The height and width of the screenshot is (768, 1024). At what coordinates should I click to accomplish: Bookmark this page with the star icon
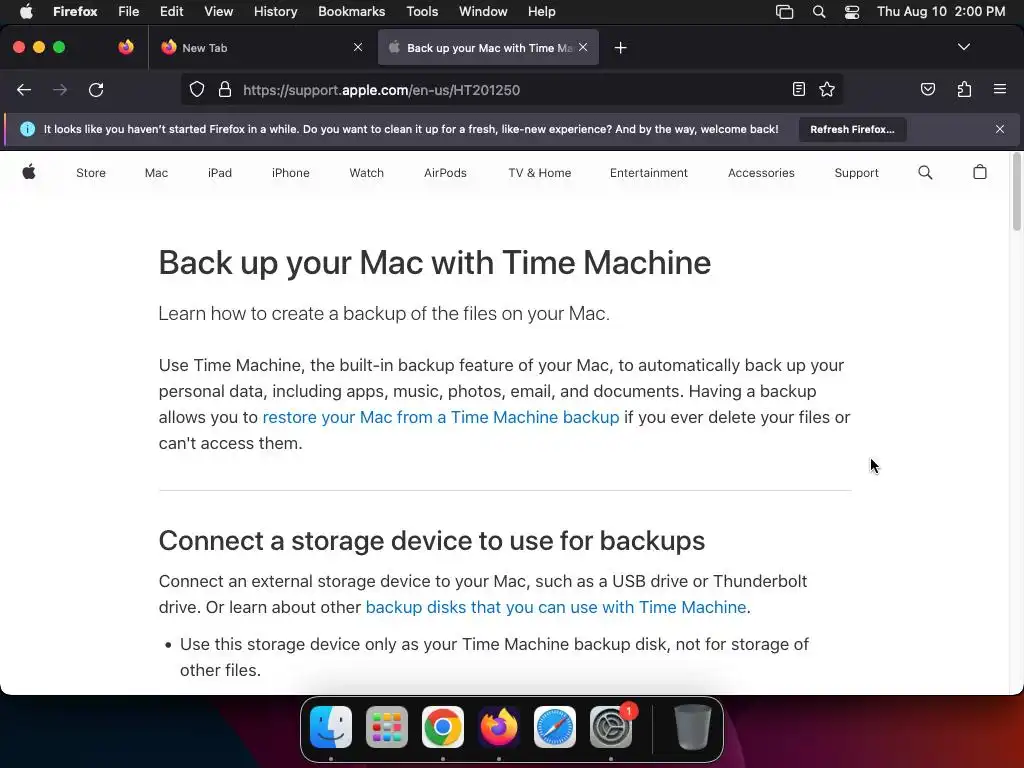click(827, 89)
